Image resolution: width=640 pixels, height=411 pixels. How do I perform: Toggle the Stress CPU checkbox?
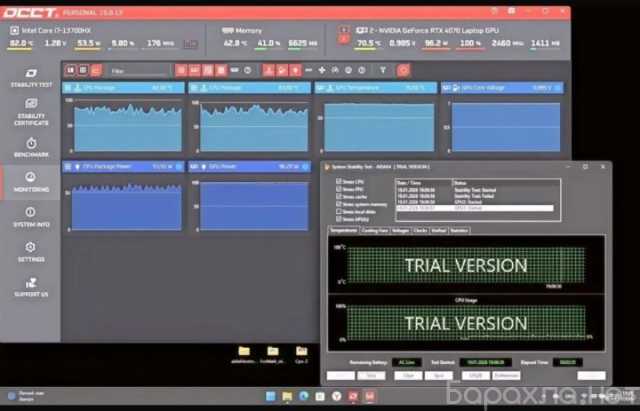coord(337,182)
